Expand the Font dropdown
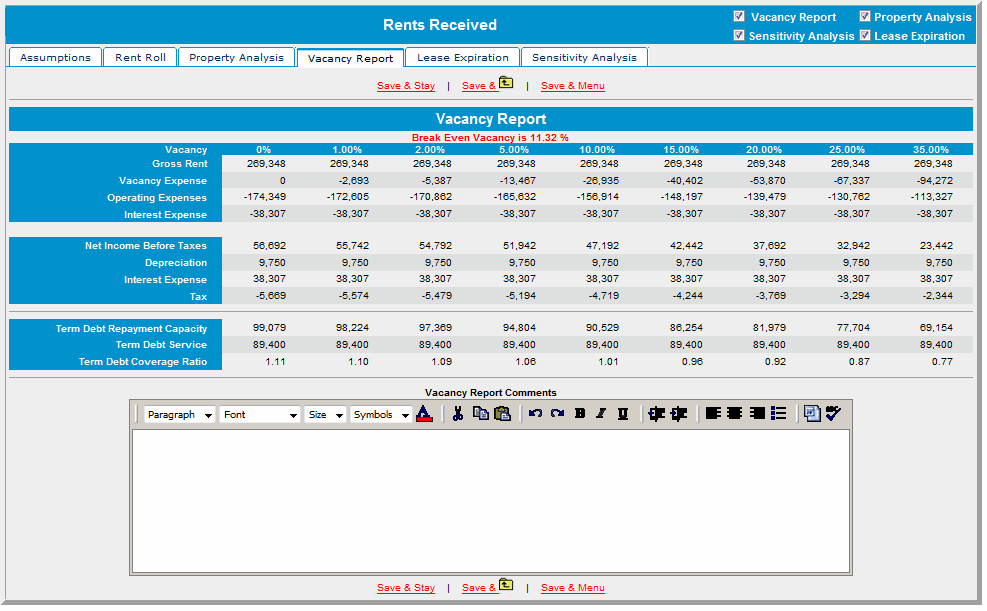 tap(260, 415)
